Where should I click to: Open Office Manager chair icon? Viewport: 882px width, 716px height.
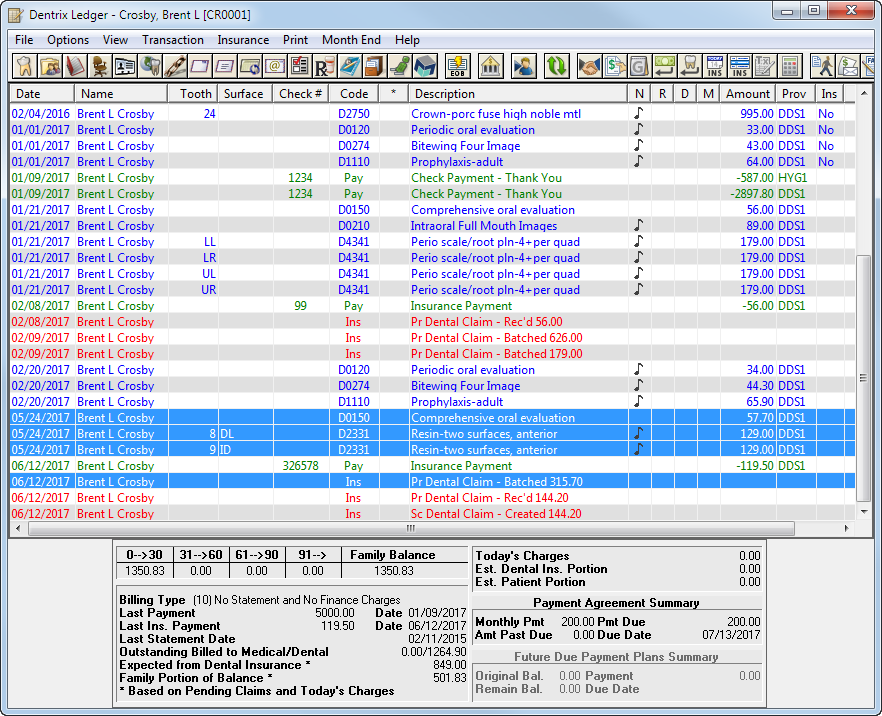[100, 66]
